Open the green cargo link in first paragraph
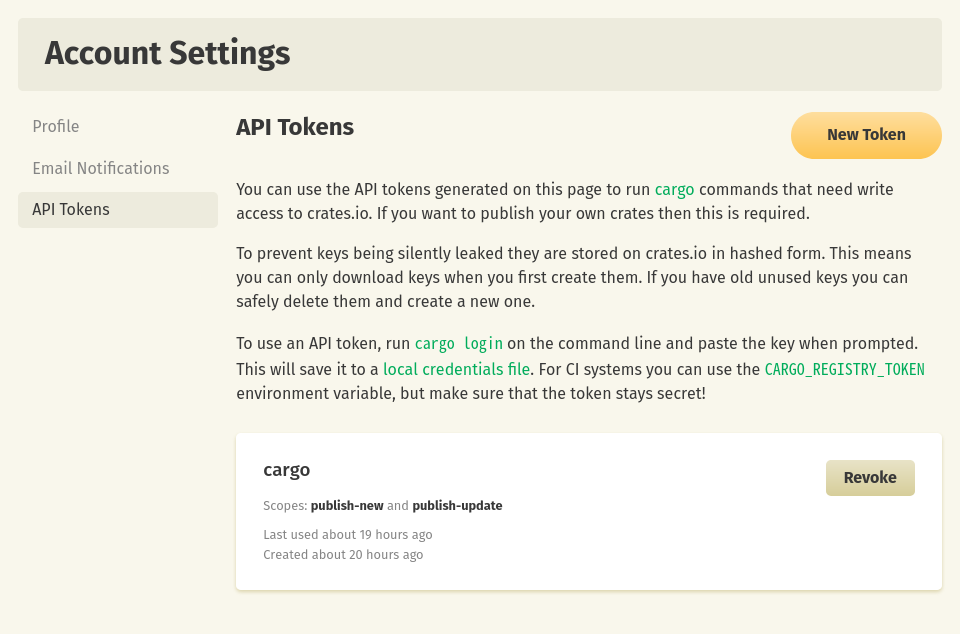This screenshot has height=634, width=960. [x=674, y=190]
